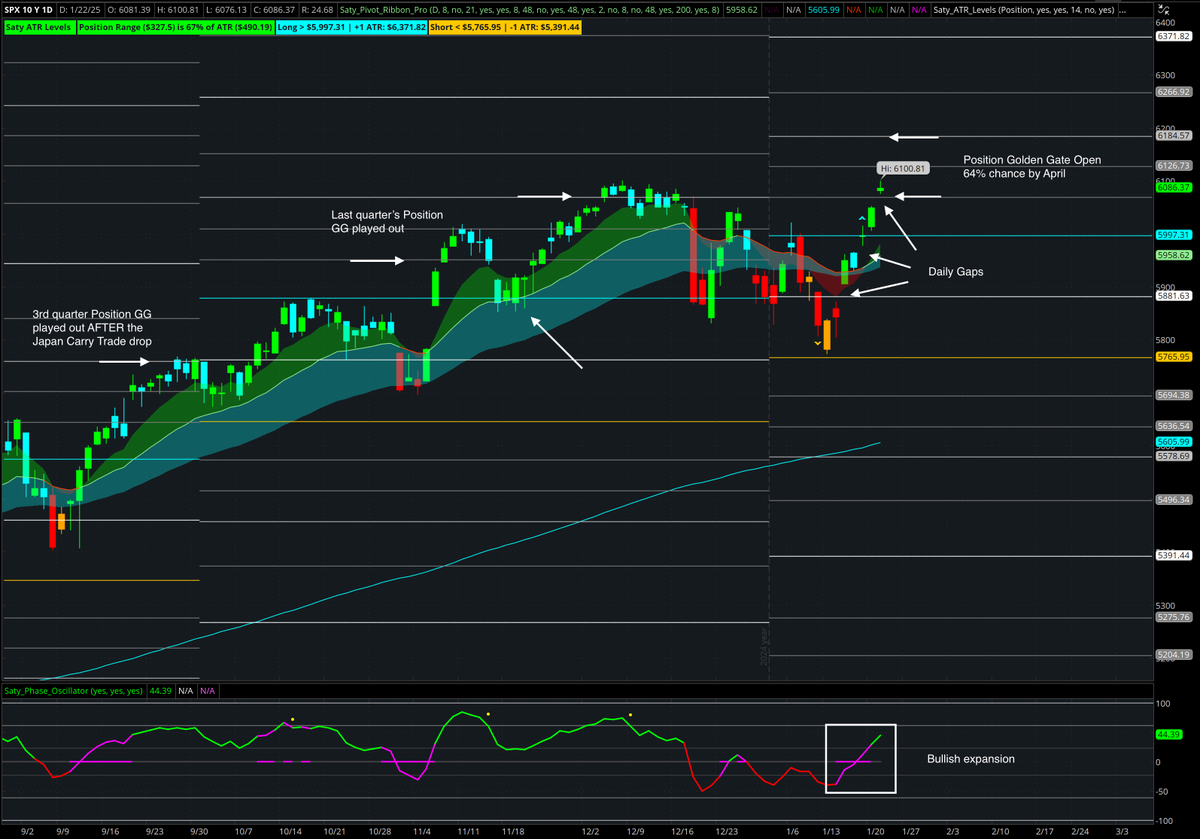Click the 5881.63 price axis label

pyautogui.click(x=1173, y=296)
